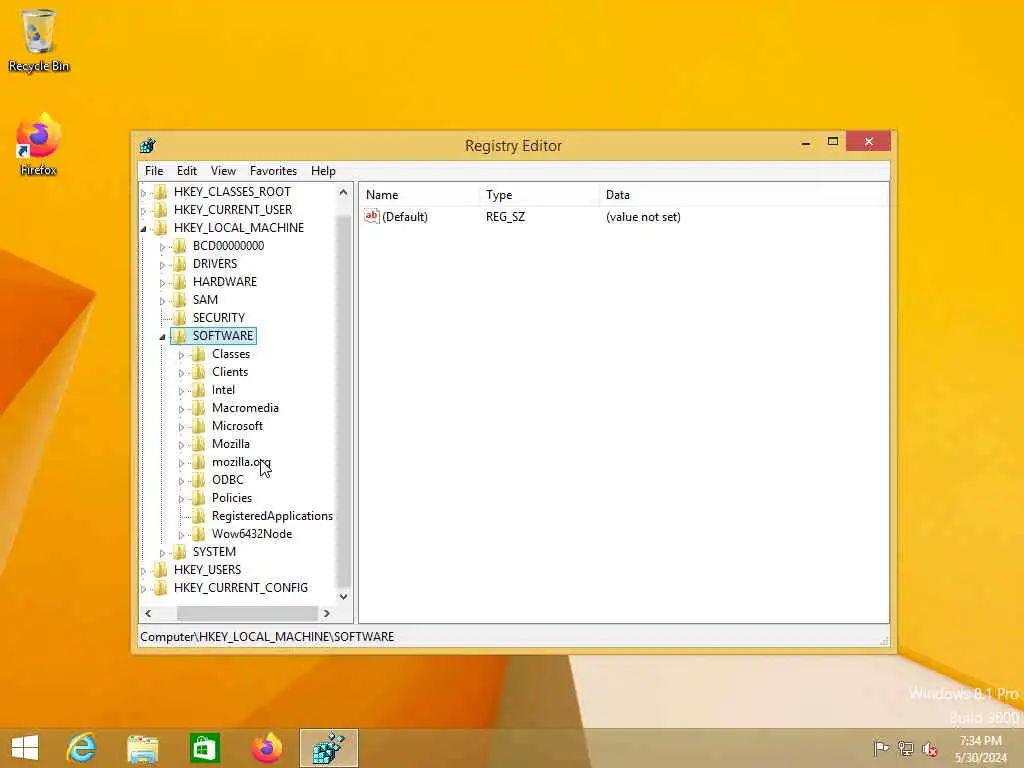The width and height of the screenshot is (1024, 768).
Task: Click tree horizontal scroll right arrow
Action: 327,613
